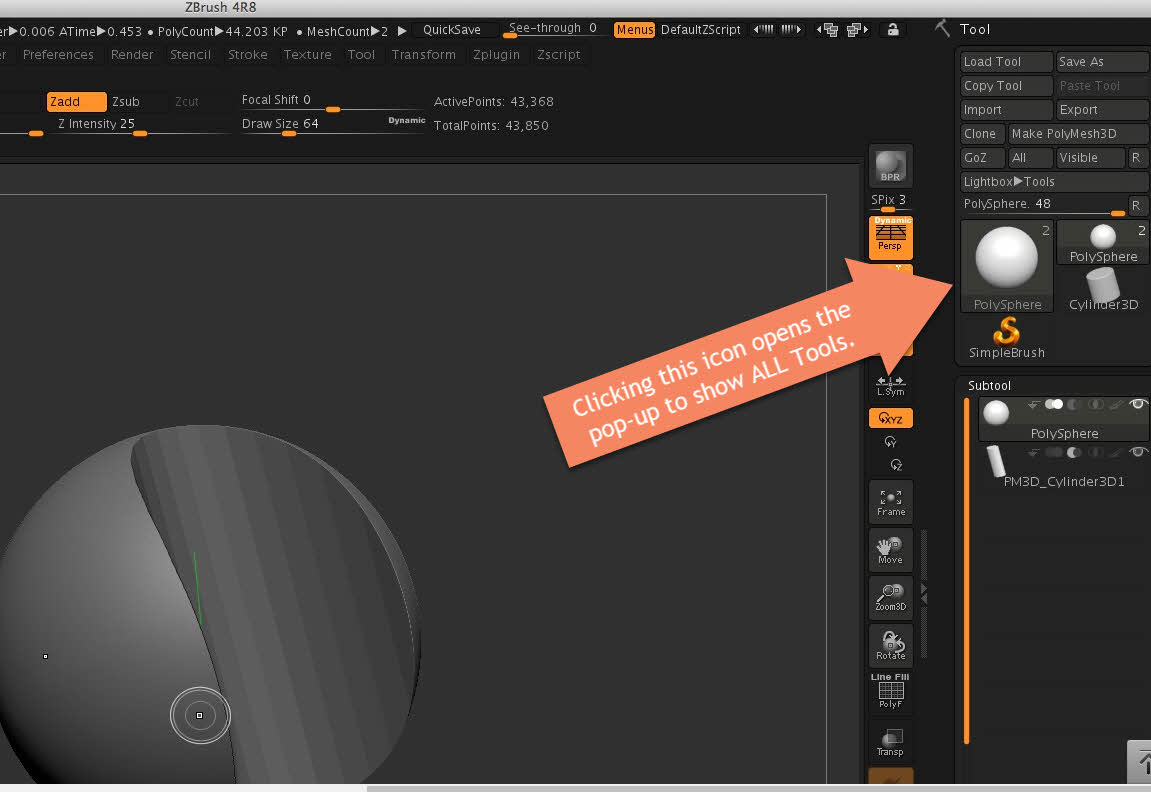This screenshot has width=1151, height=792.
Task: Click the Rotate view icon
Action: (890, 646)
